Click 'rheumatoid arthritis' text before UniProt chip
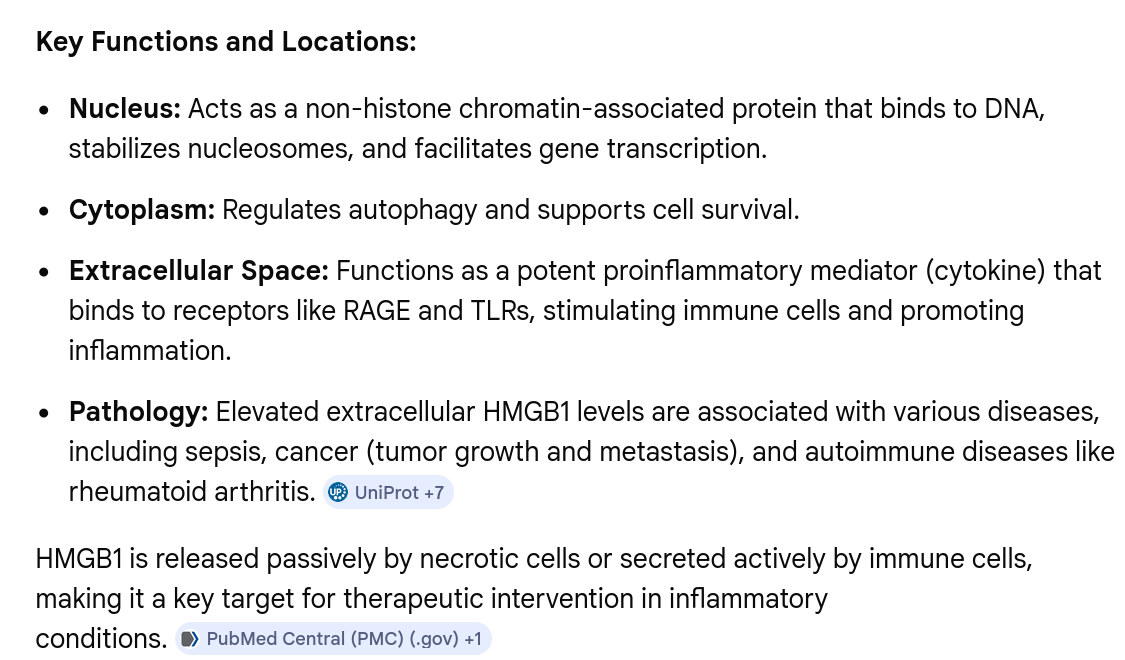The image size is (1125, 660). (x=192, y=492)
